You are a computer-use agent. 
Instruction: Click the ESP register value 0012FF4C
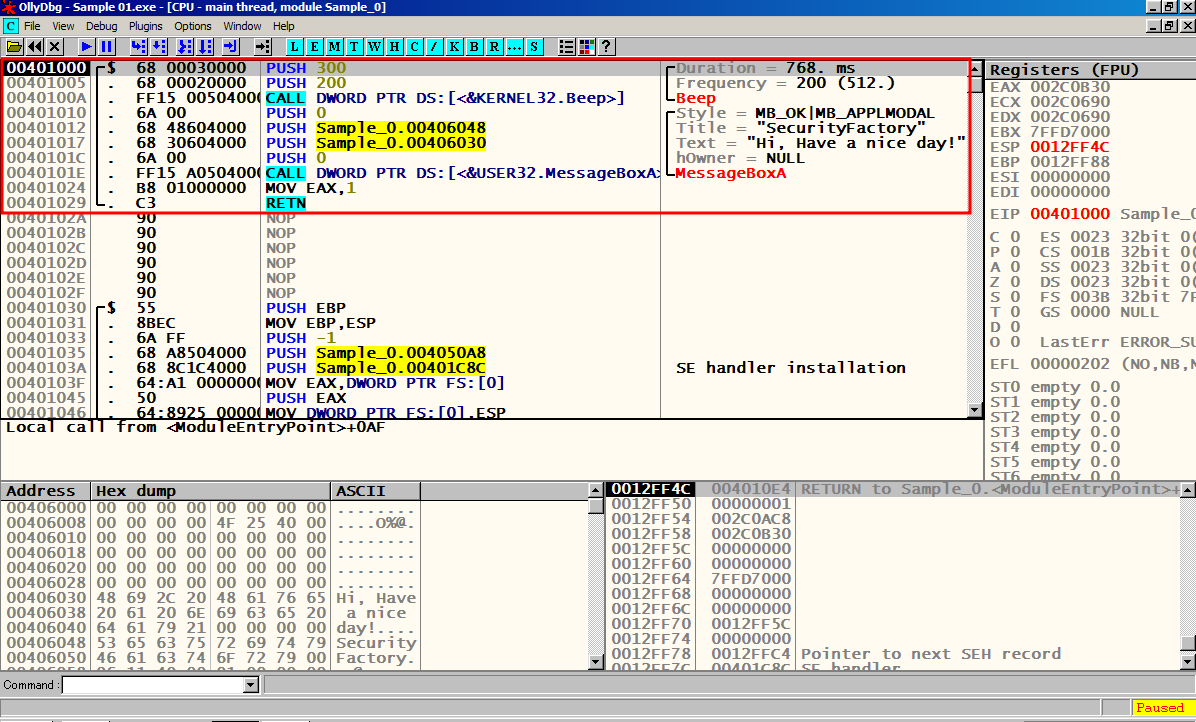click(1070, 146)
